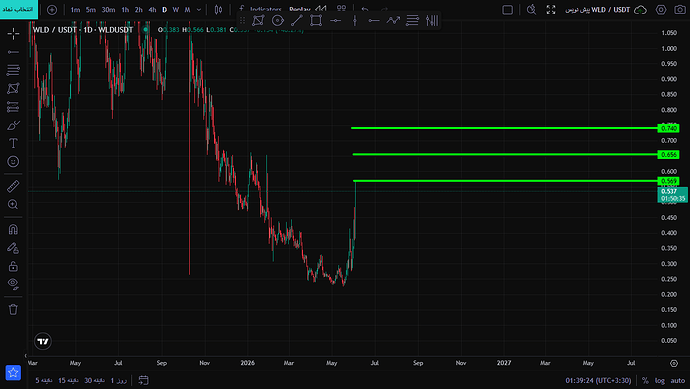The image size is (690, 389).
Task: Open the emoji sticker tool
Action: (13, 161)
